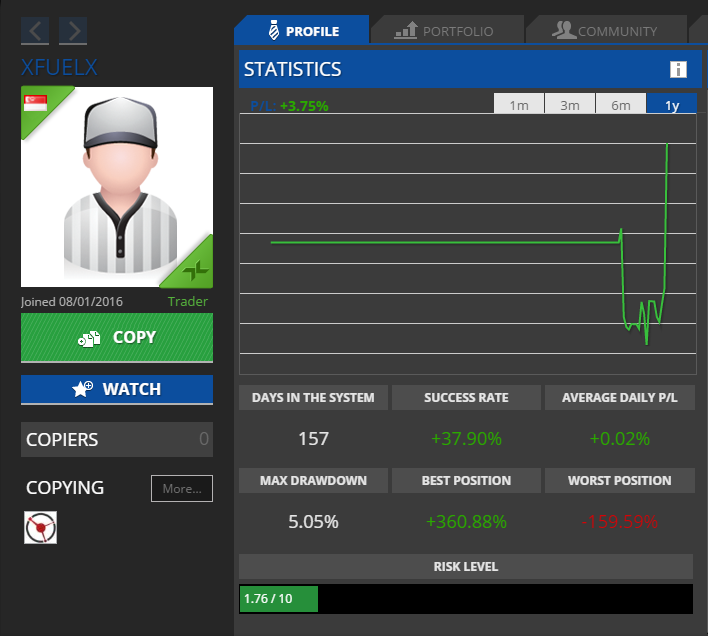Open the statistics info icon
The height and width of the screenshot is (636, 708).
coord(678,69)
